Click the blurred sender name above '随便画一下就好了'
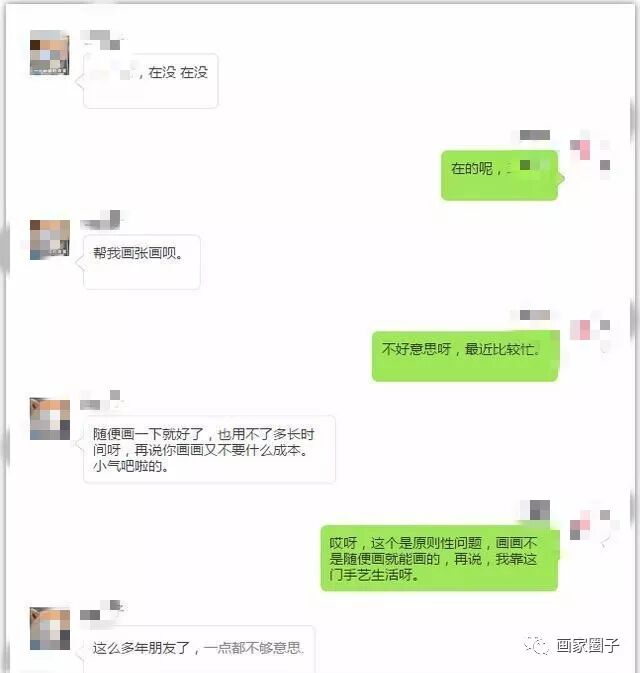The image size is (640, 673). pyautogui.click(x=101, y=400)
